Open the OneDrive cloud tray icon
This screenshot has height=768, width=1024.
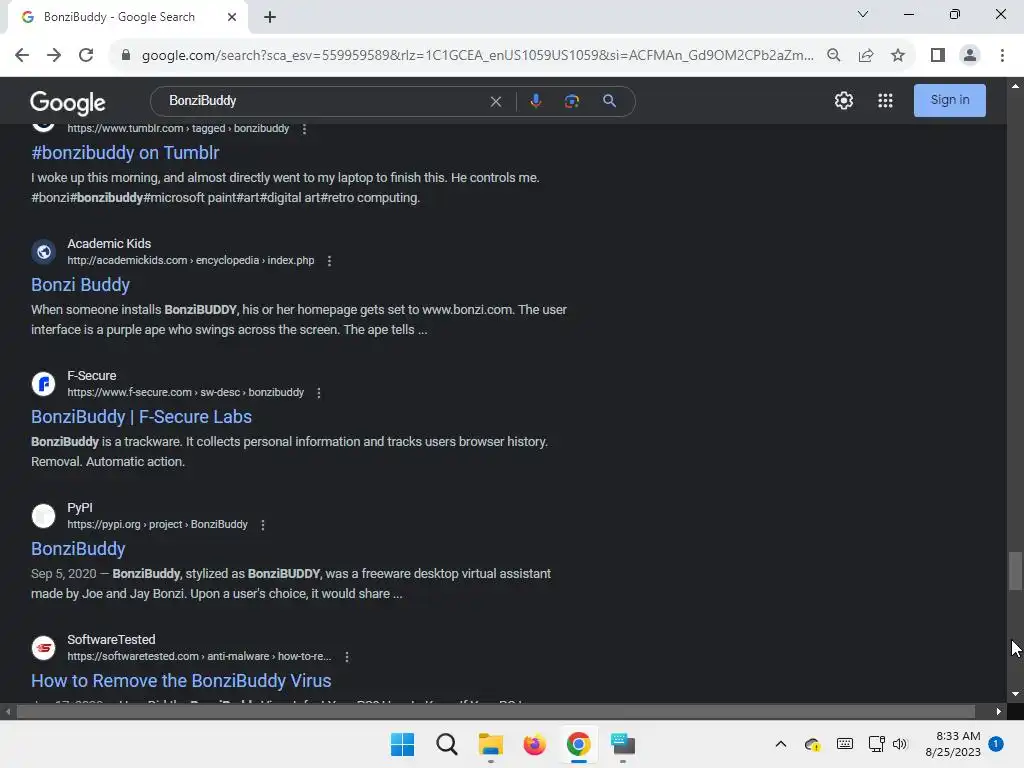click(812, 744)
